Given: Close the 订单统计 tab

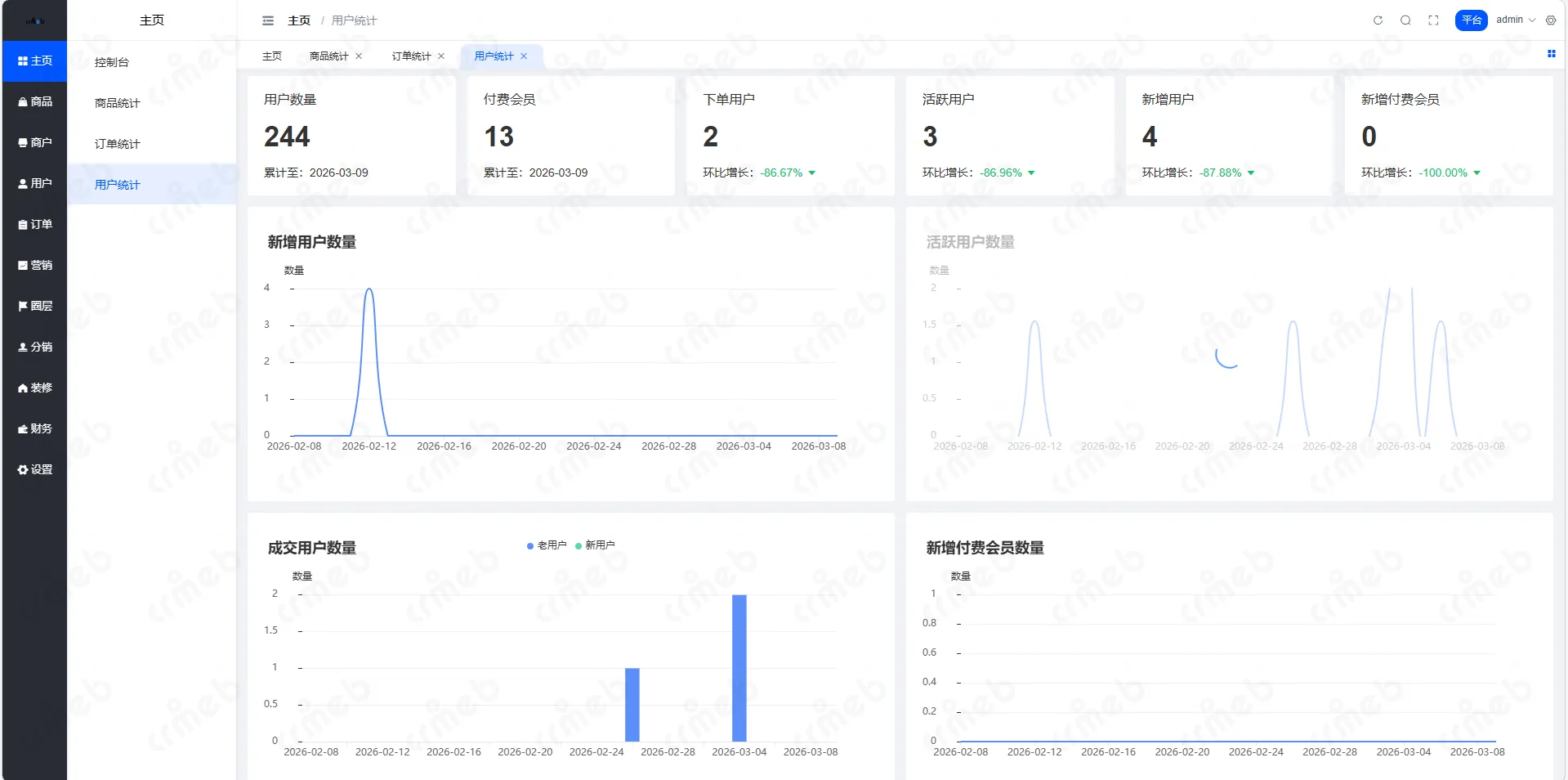Looking at the screenshot, I should click(x=441, y=56).
